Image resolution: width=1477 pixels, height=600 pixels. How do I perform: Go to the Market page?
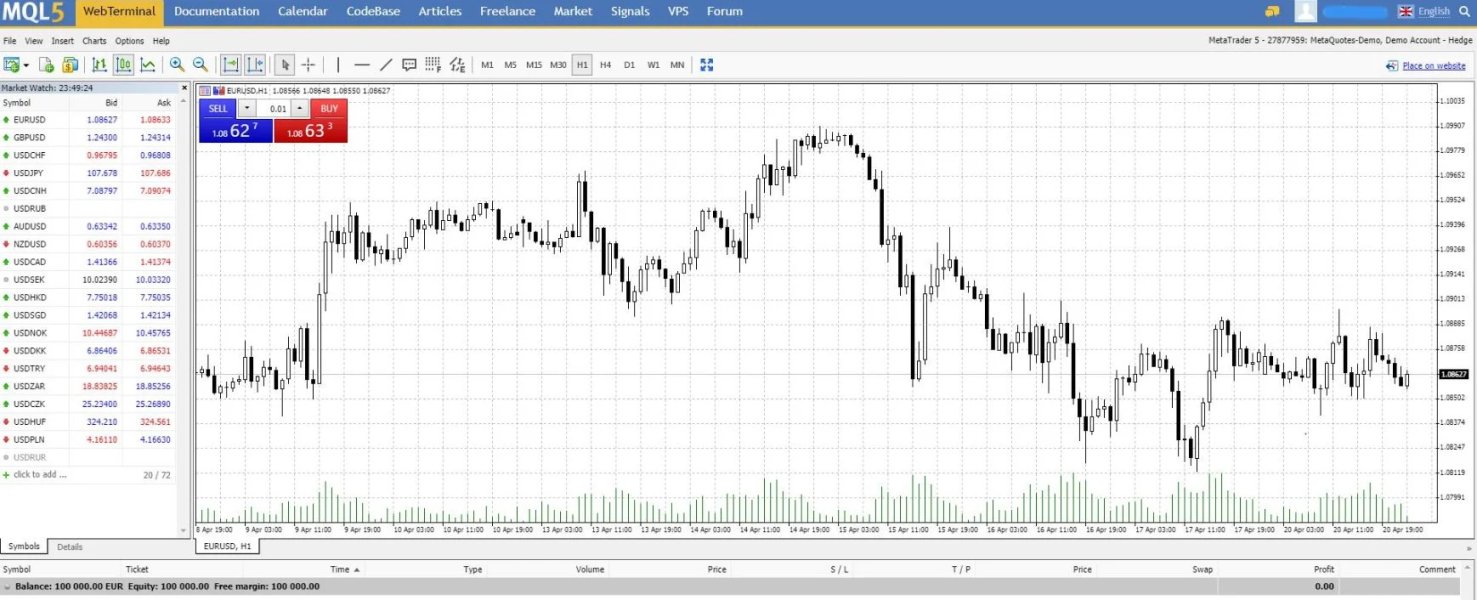[573, 11]
